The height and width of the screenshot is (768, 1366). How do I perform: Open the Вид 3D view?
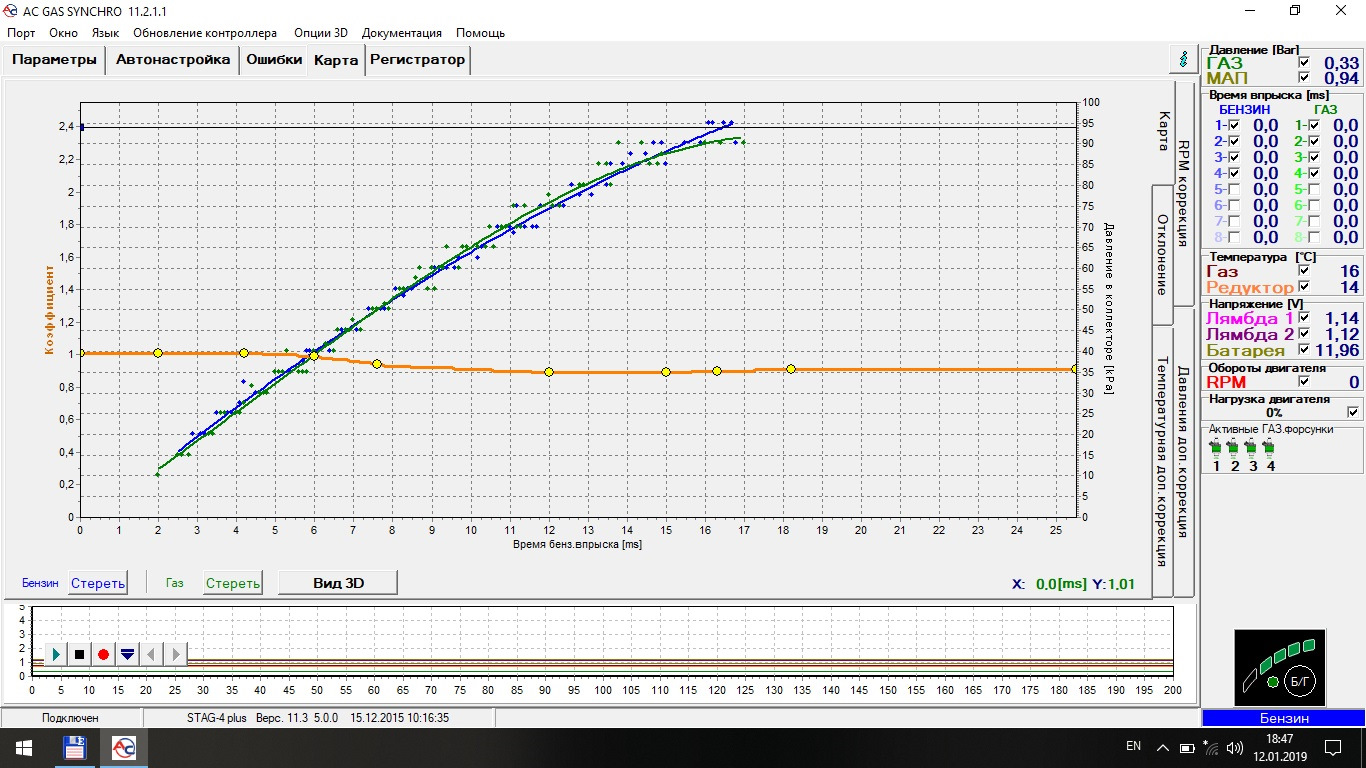point(338,583)
